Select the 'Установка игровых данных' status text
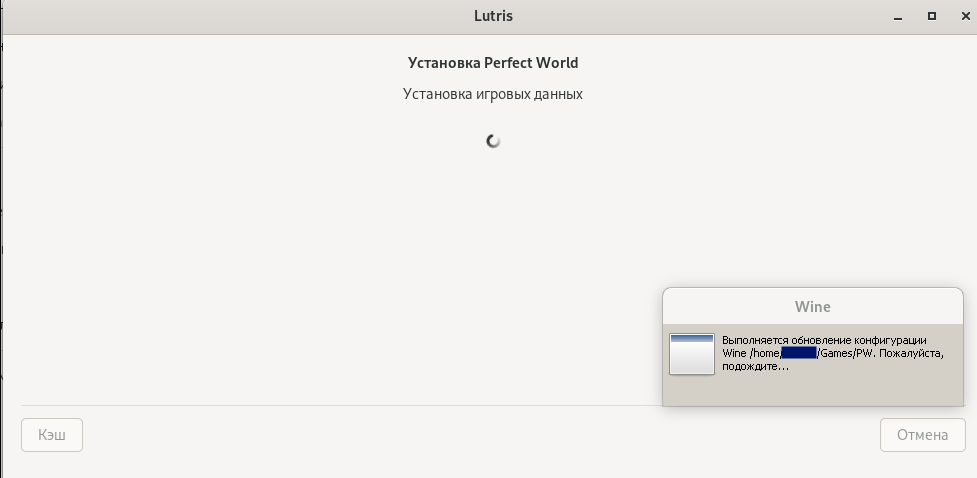The width and height of the screenshot is (977, 478). coord(493,94)
